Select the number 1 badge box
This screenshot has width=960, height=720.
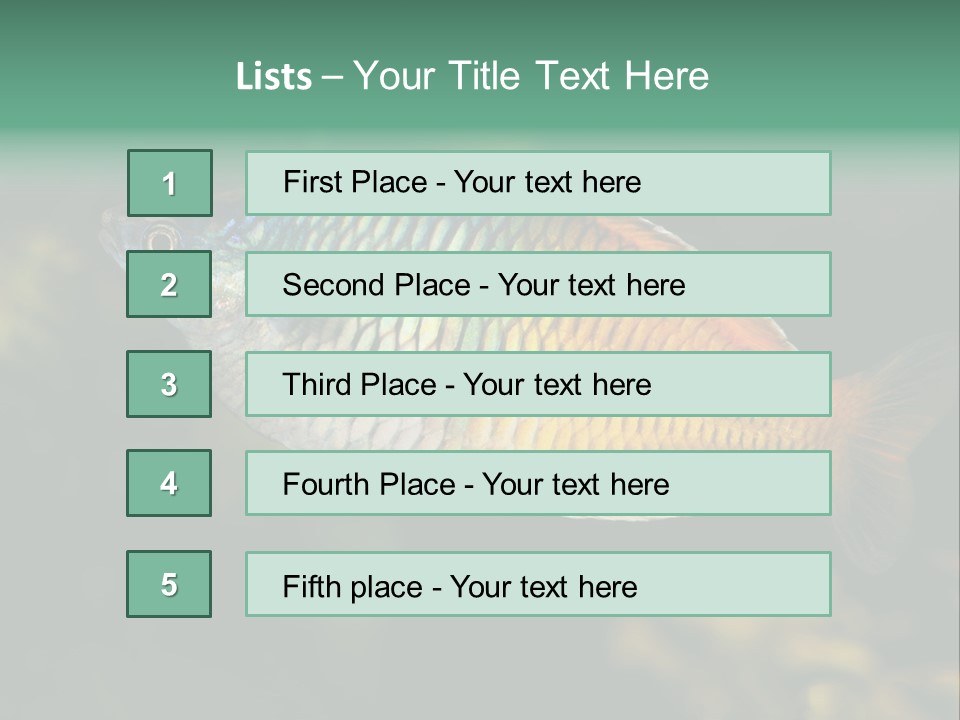[170, 183]
